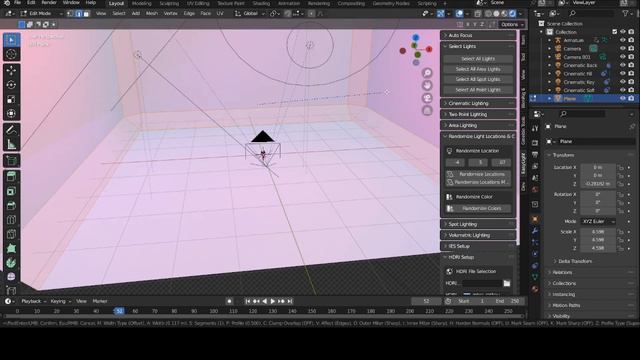Activate the Transform tool in left toolbar
Viewport: 640px width, 360px height.
[11, 113]
